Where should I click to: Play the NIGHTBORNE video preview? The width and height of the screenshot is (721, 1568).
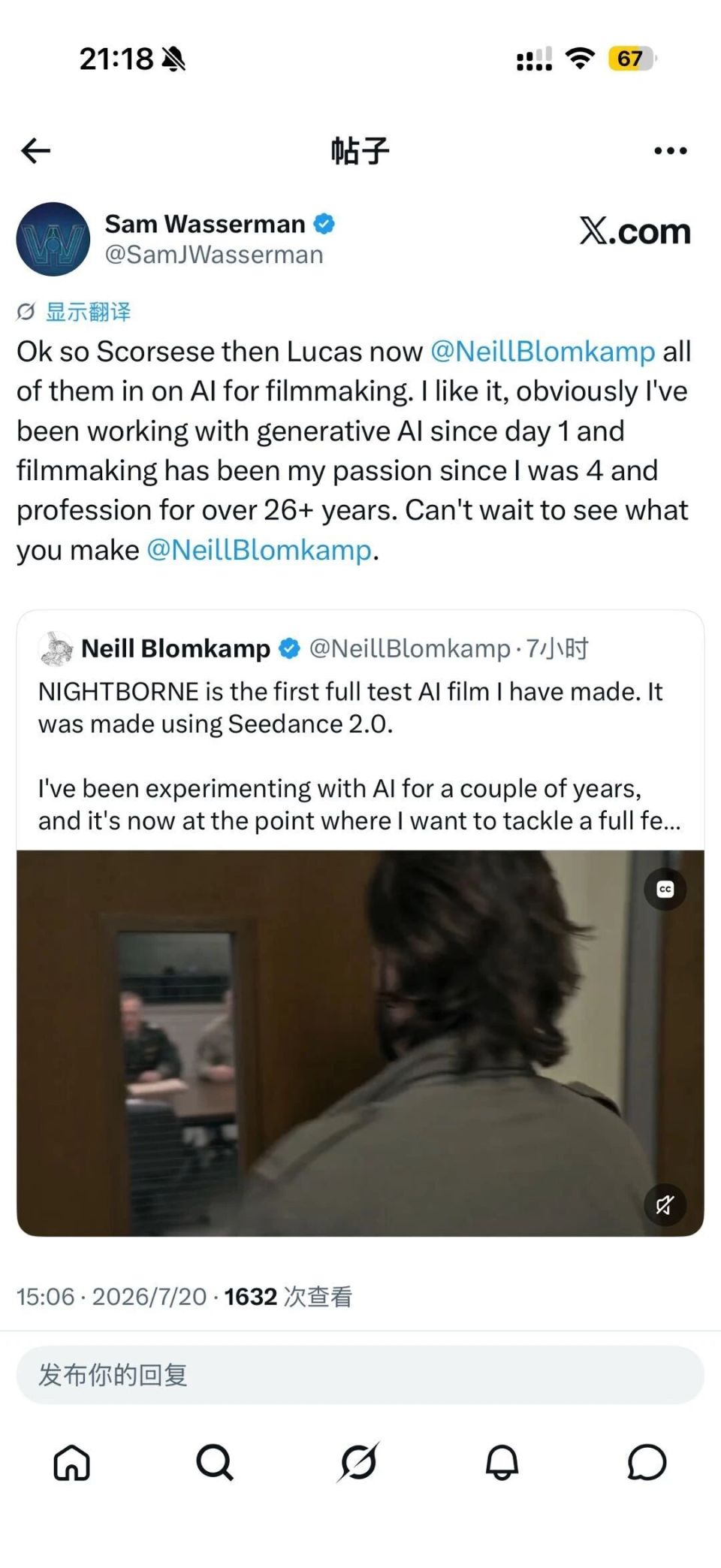pos(360,1043)
